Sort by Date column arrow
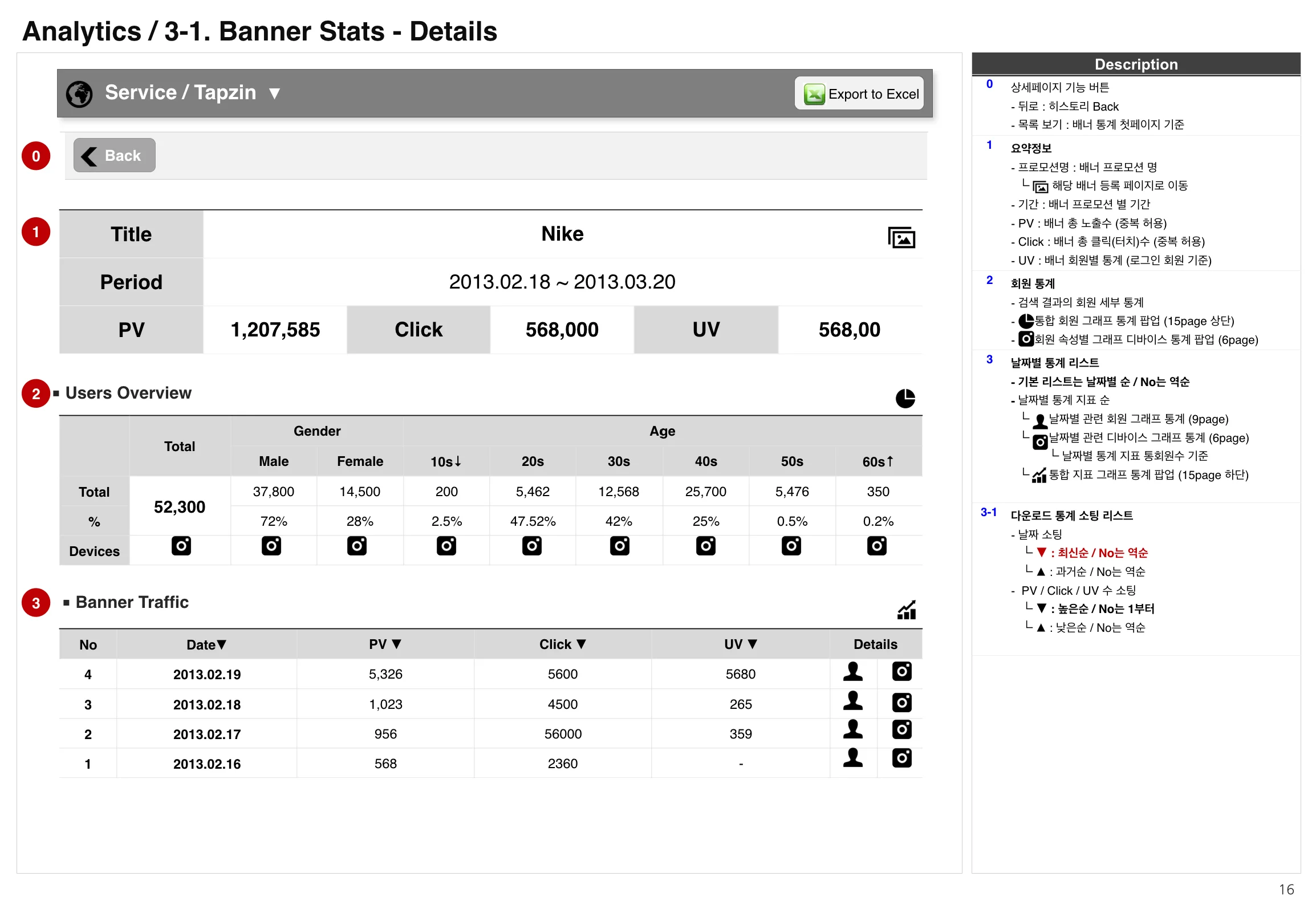 (x=222, y=644)
